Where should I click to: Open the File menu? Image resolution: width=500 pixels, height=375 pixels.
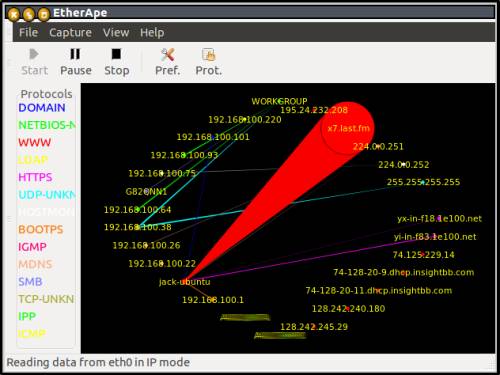[x=28, y=32]
